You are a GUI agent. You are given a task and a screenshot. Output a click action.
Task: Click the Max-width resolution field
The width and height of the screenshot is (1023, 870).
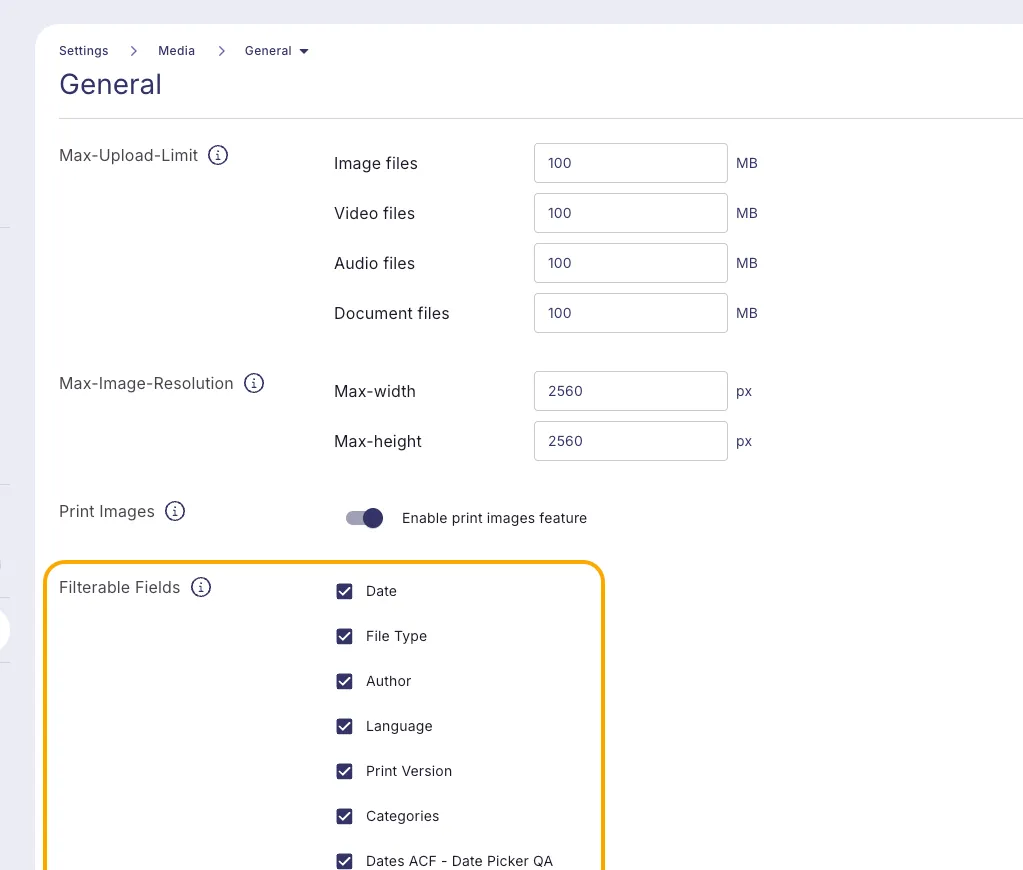[630, 391]
